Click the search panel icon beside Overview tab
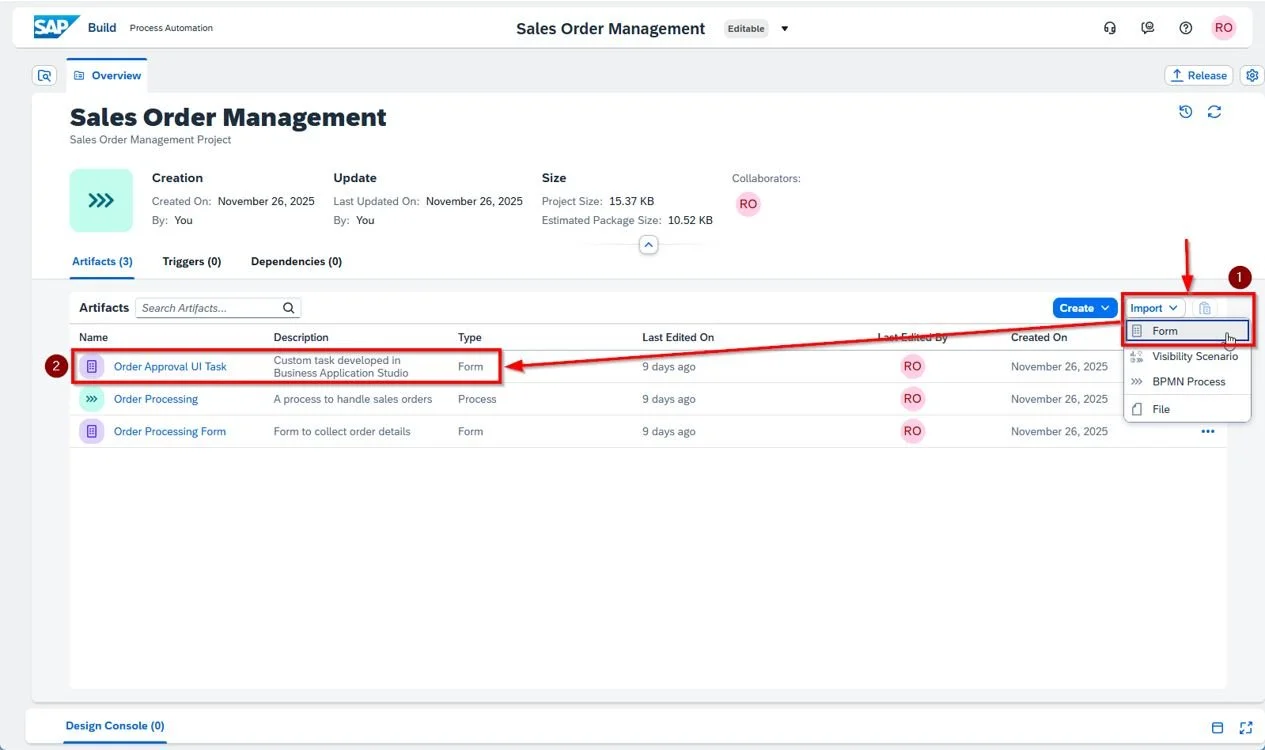The image size is (1265, 750). pyautogui.click(x=45, y=75)
